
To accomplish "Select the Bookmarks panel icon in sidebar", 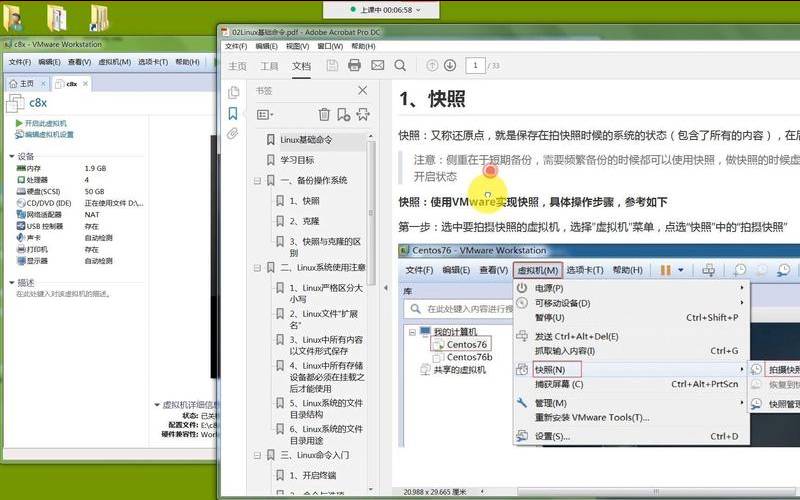I will 233,113.
